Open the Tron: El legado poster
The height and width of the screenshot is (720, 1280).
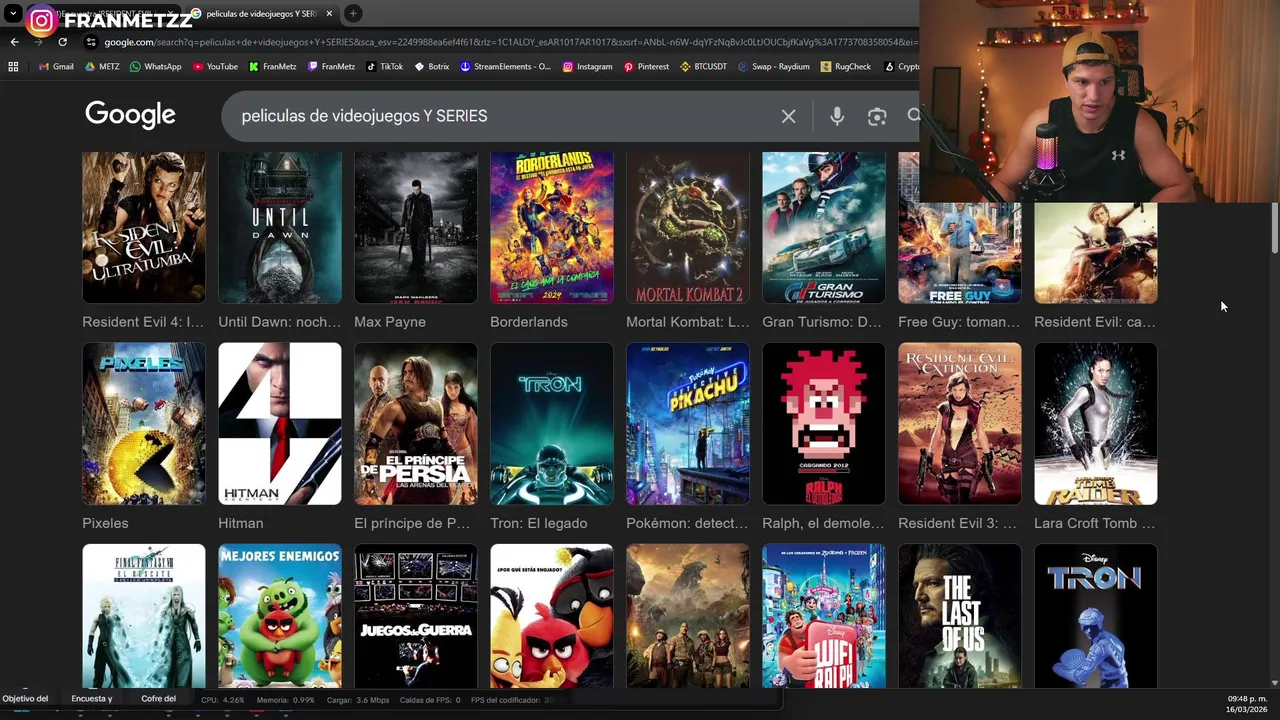pyautogui.click(x=552, y=424)
